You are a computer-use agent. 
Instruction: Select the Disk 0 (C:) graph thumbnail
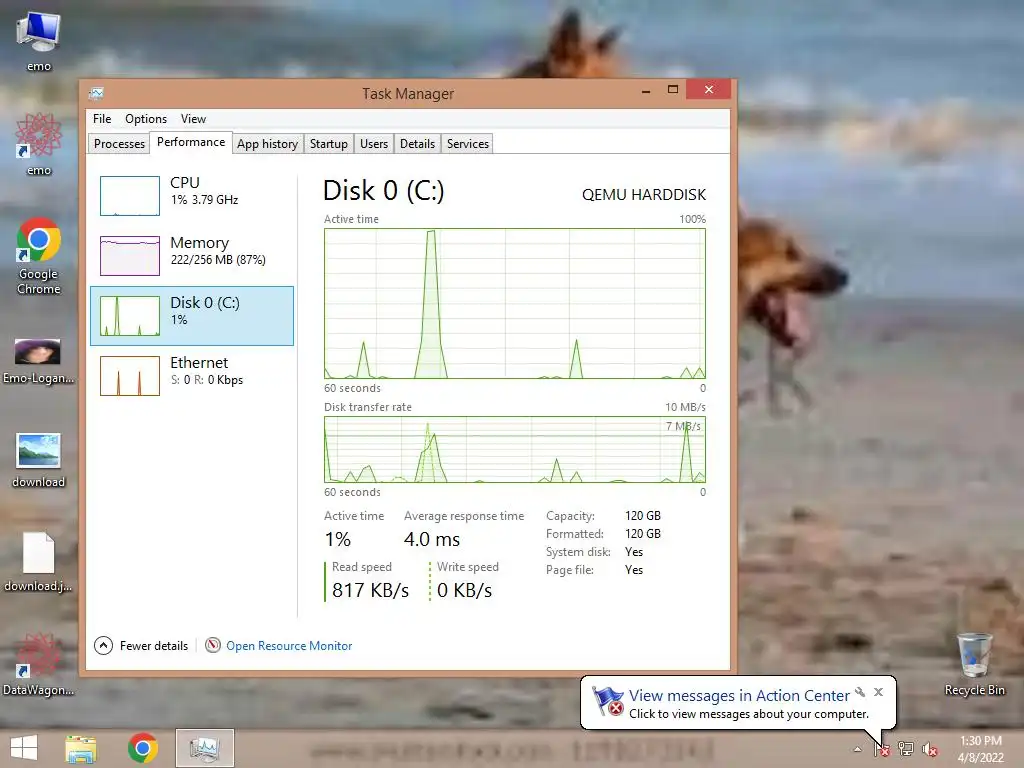[x=130, y=316]
